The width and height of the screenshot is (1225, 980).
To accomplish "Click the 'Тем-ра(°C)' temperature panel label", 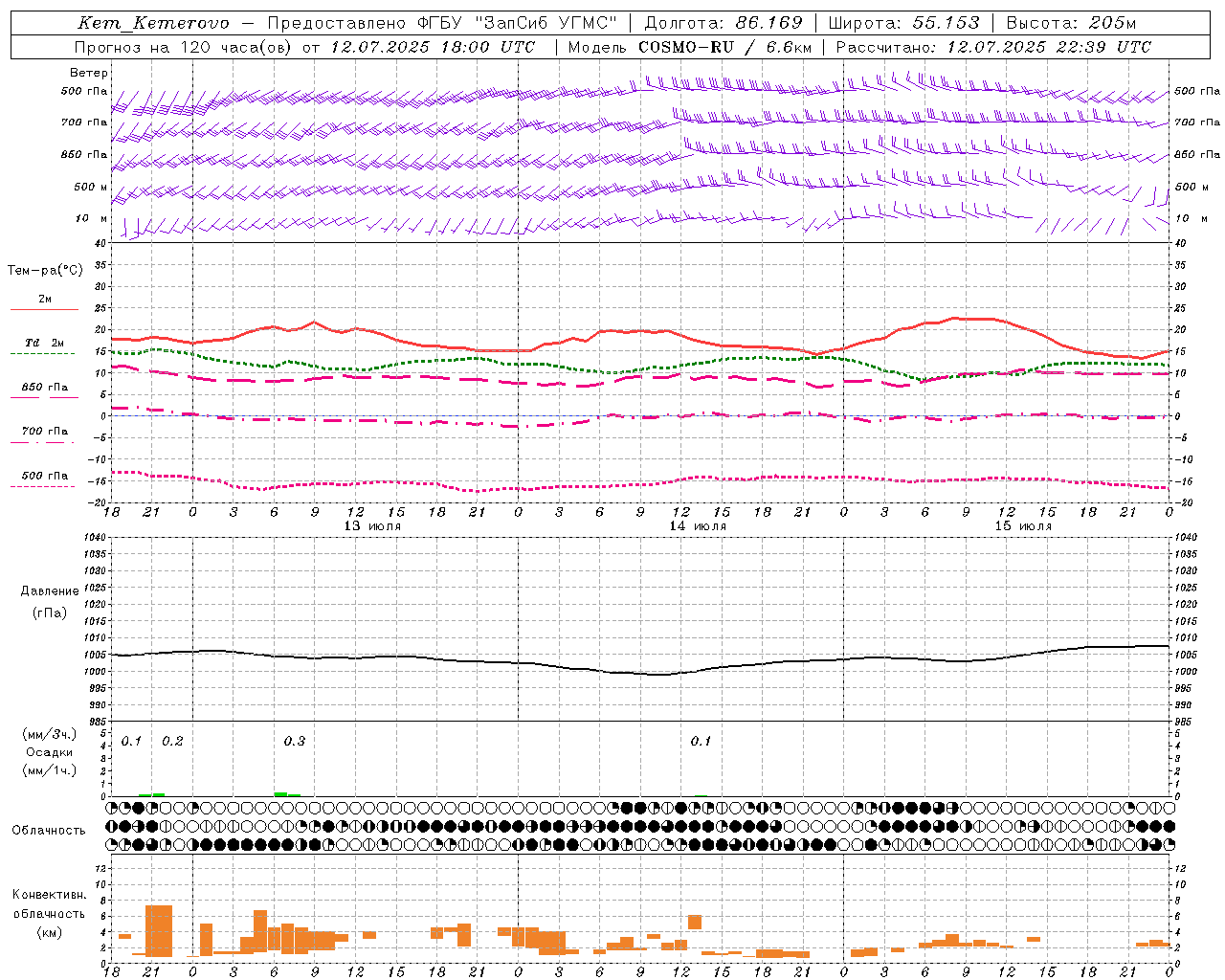I will click(x=45, y=271).
